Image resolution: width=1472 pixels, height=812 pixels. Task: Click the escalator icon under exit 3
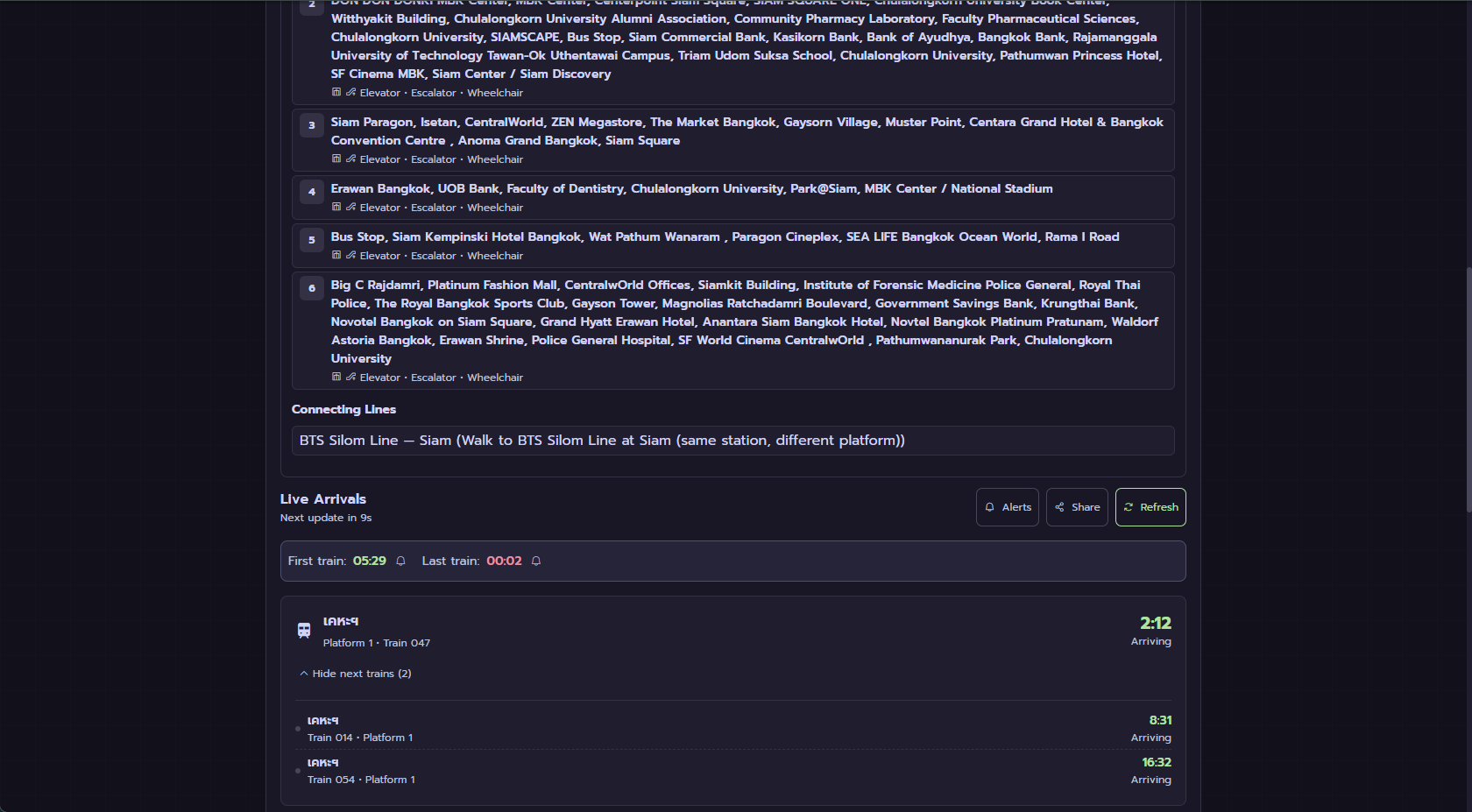350,159
